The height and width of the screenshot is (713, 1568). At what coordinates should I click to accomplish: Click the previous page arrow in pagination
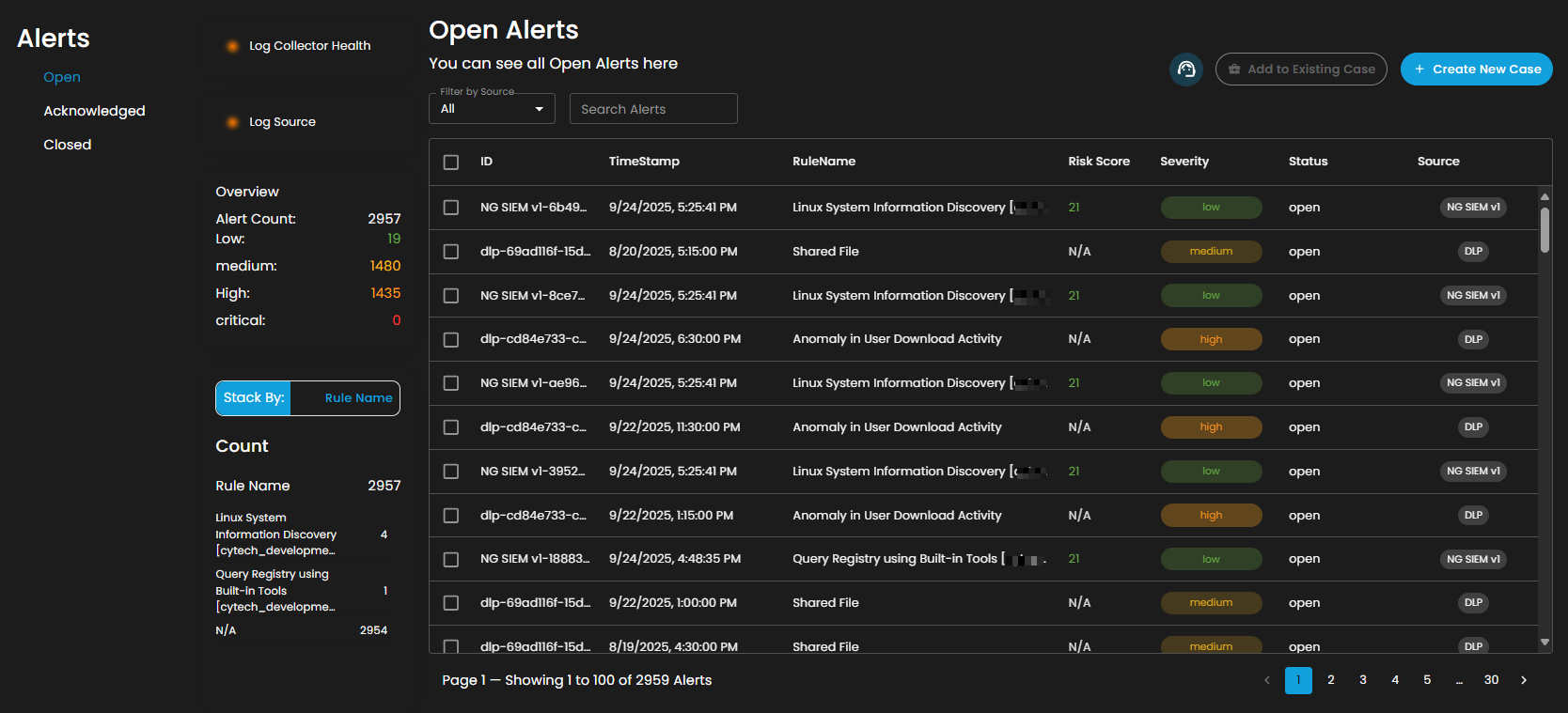1266,680
